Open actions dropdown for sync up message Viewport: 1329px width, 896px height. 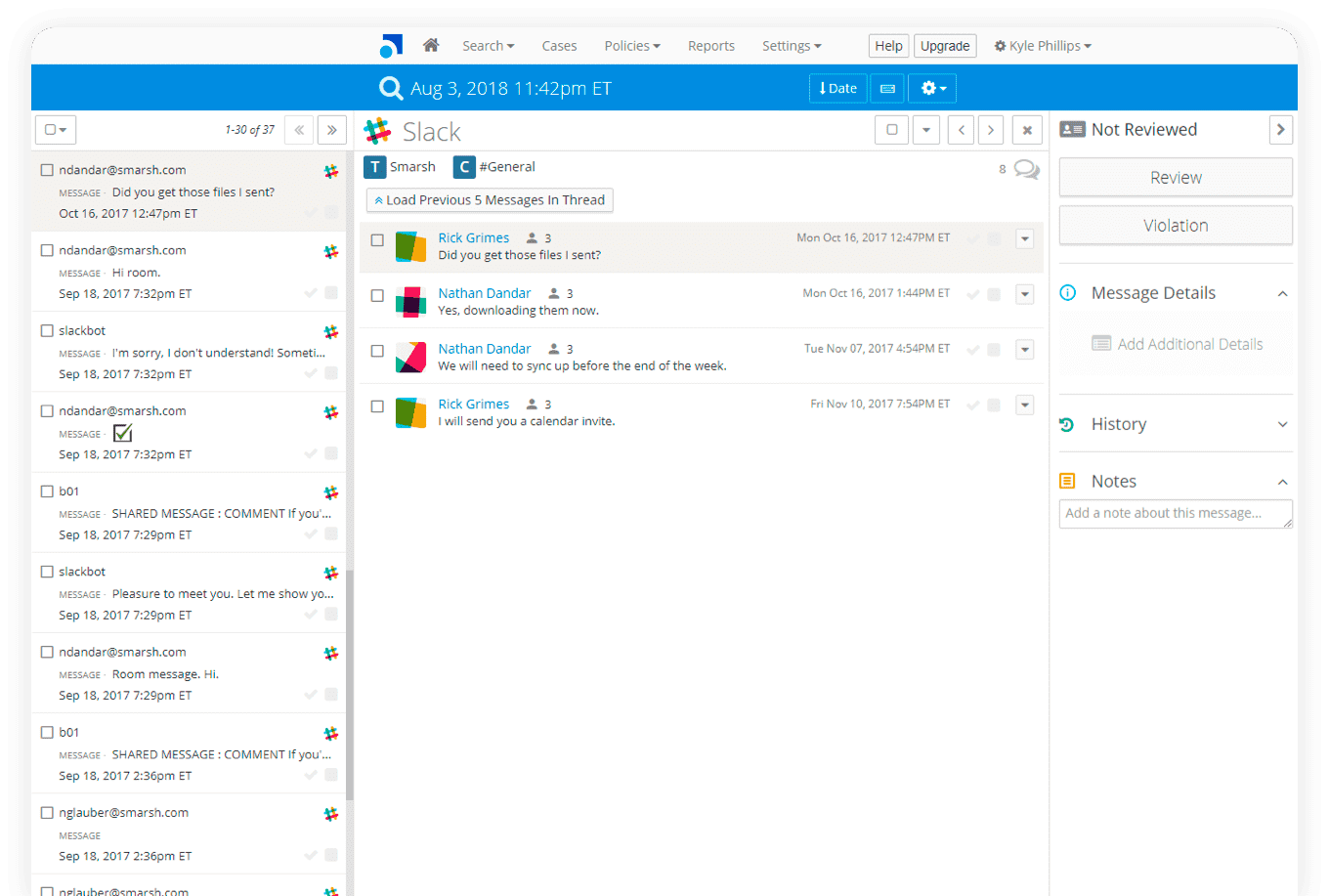pyautogui.click(x=1024, y=350)
